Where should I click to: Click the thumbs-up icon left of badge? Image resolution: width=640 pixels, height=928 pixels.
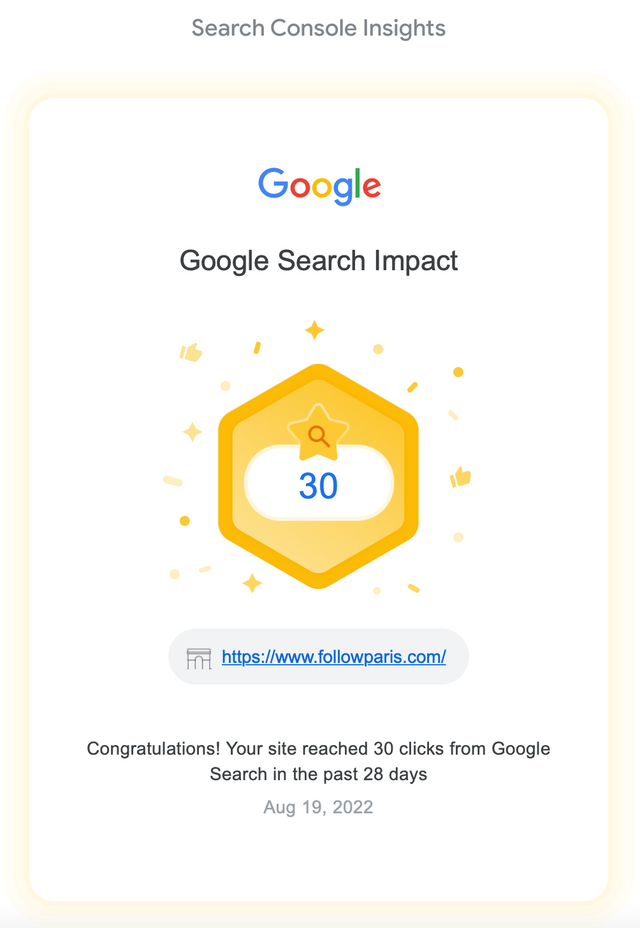pyautogui.click(x=191, y=352)
